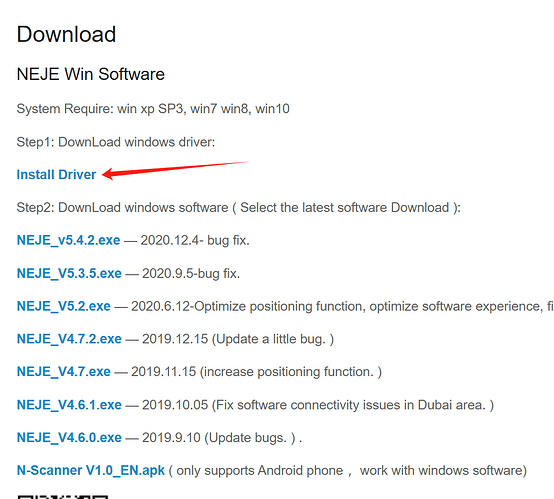Download NEJE_V5.3.5.exe
The width and height of the screenshot is (554, 499).
pos(69,273)
